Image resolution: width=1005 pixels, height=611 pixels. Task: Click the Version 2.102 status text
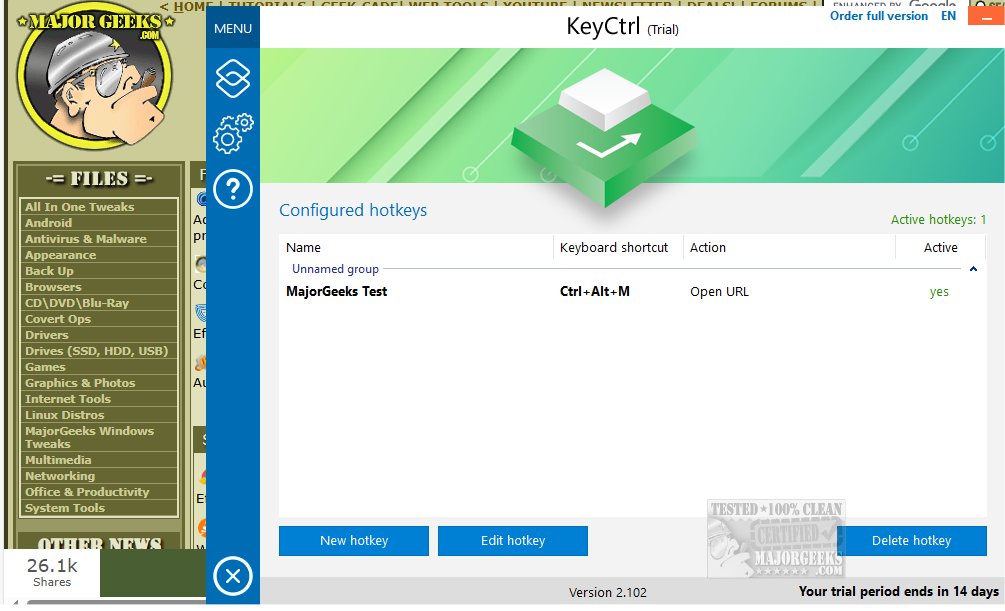608,592
